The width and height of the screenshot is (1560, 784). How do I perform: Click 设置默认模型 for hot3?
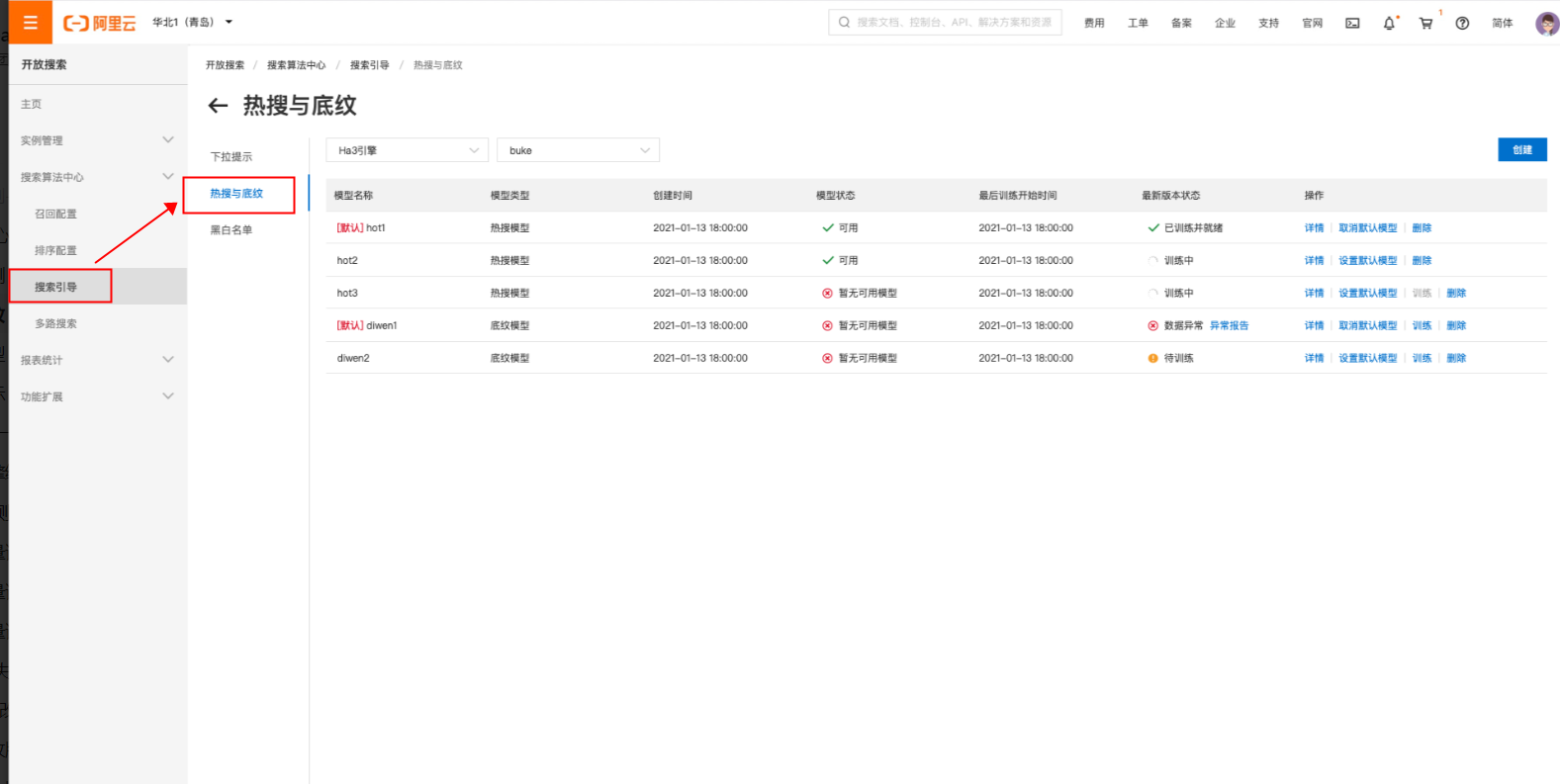(1368, 293)
